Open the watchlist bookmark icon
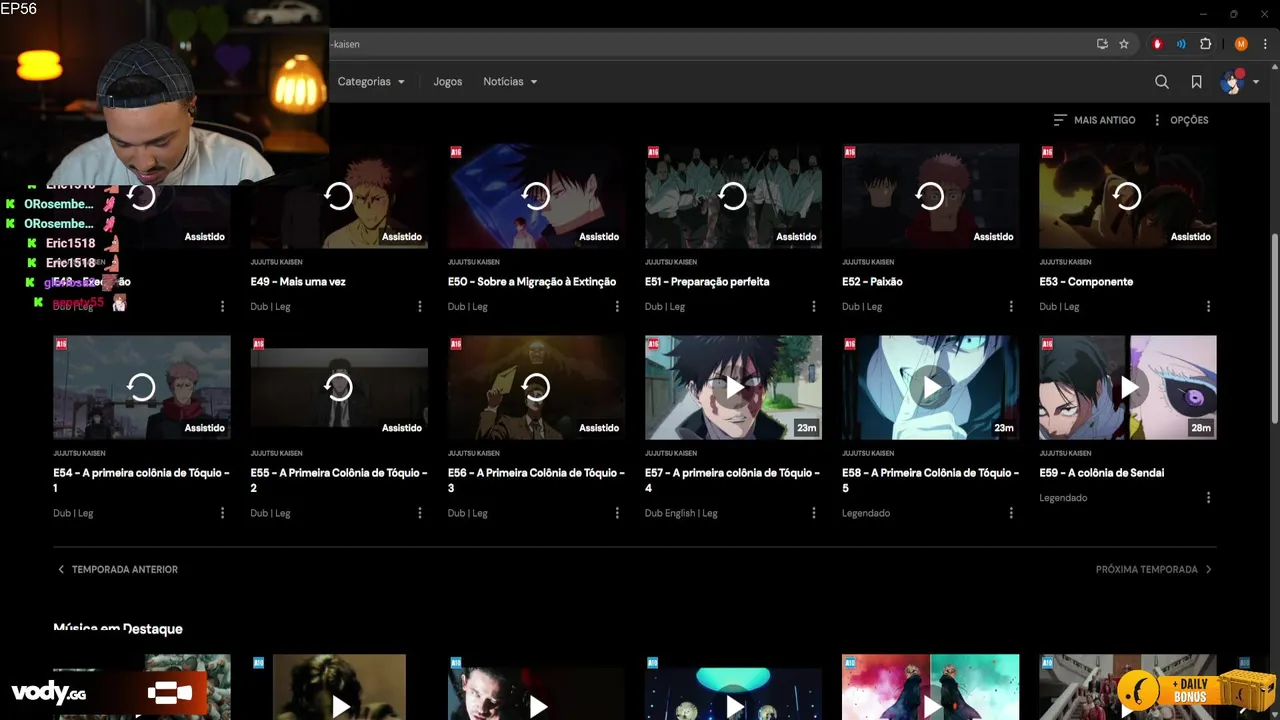The image size is (1280, 720). pyautogui.click(x=1196, y=82)
